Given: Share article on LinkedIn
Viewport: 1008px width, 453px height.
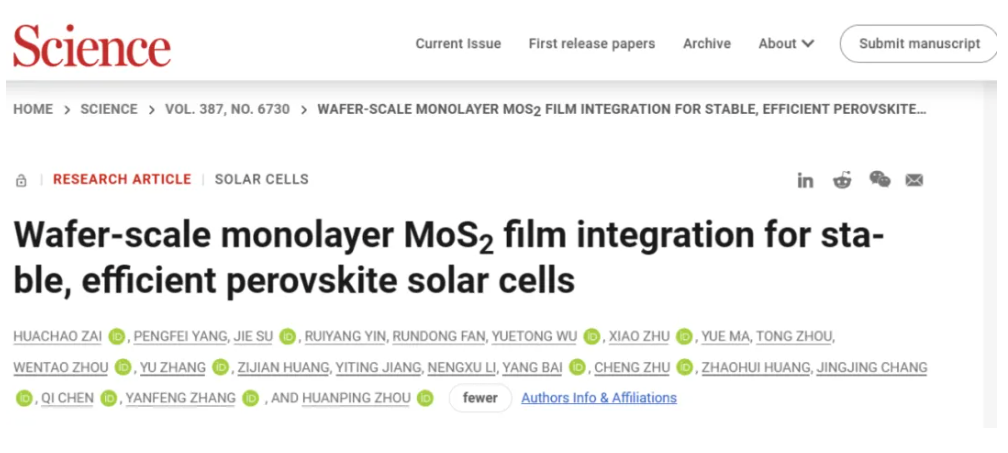Looking at the screenshot, I should pos(805,181).
